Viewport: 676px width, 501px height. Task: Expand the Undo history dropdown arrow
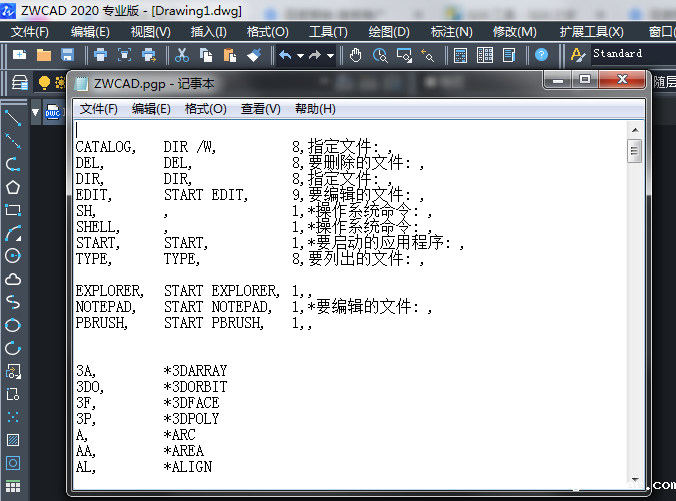click(x=300, y=55)
